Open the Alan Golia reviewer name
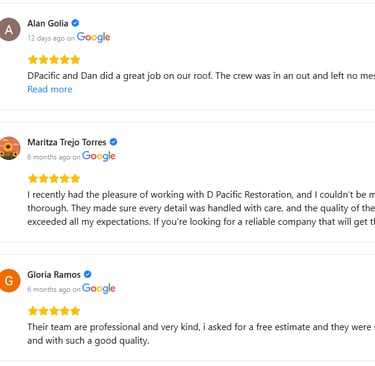This screenshot has width=375, height=366. [48, 23]
